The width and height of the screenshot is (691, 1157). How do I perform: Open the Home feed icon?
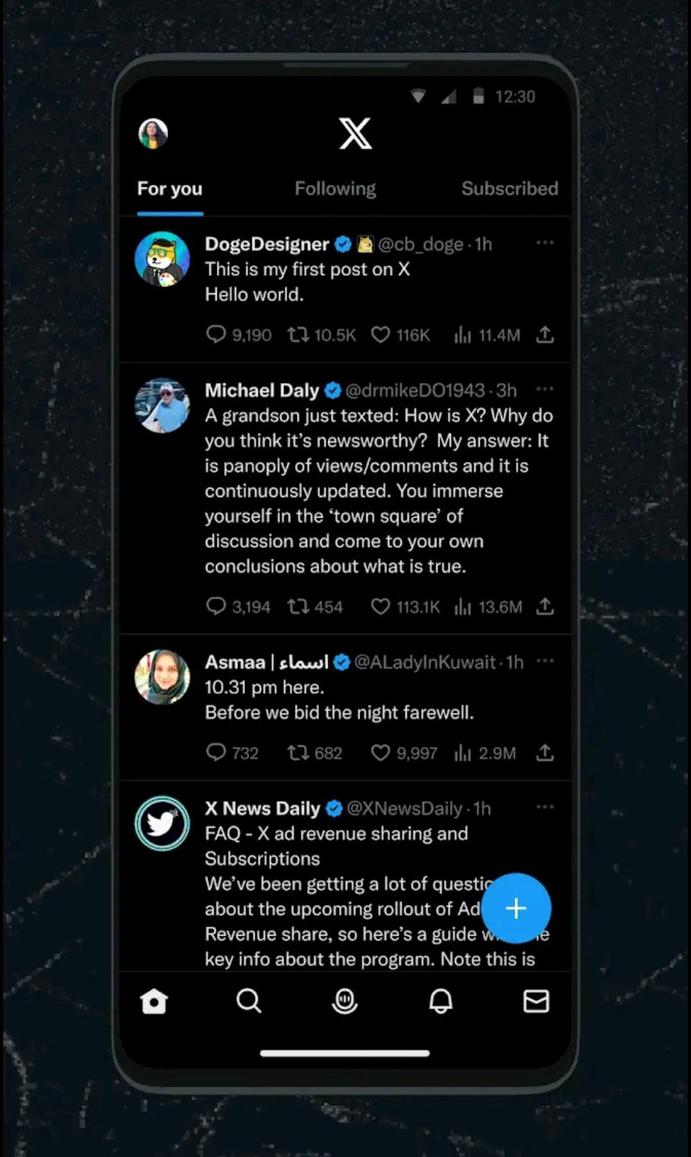click(x=154, y=1001)
